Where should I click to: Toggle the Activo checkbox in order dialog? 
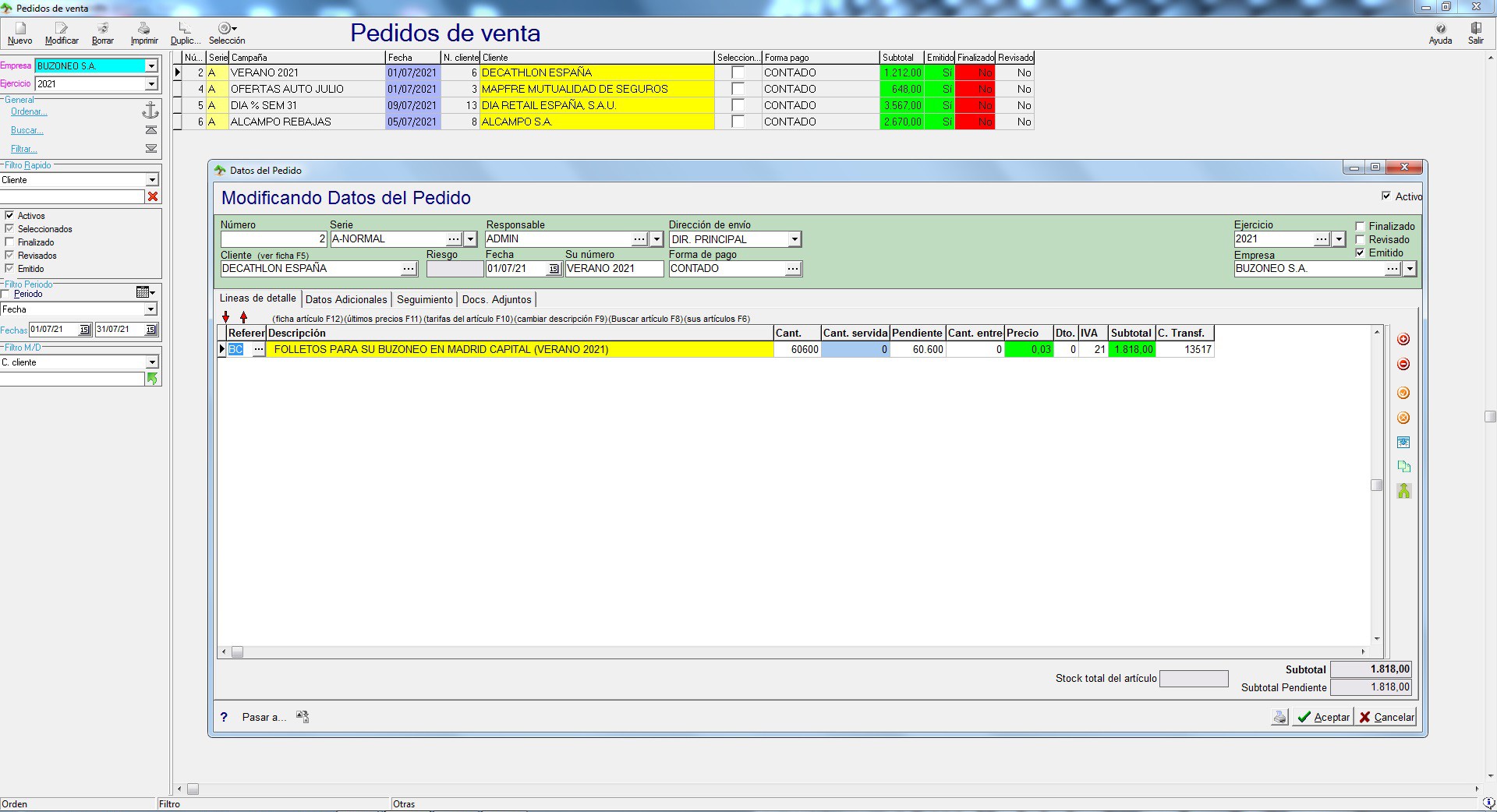(1386, 196)
